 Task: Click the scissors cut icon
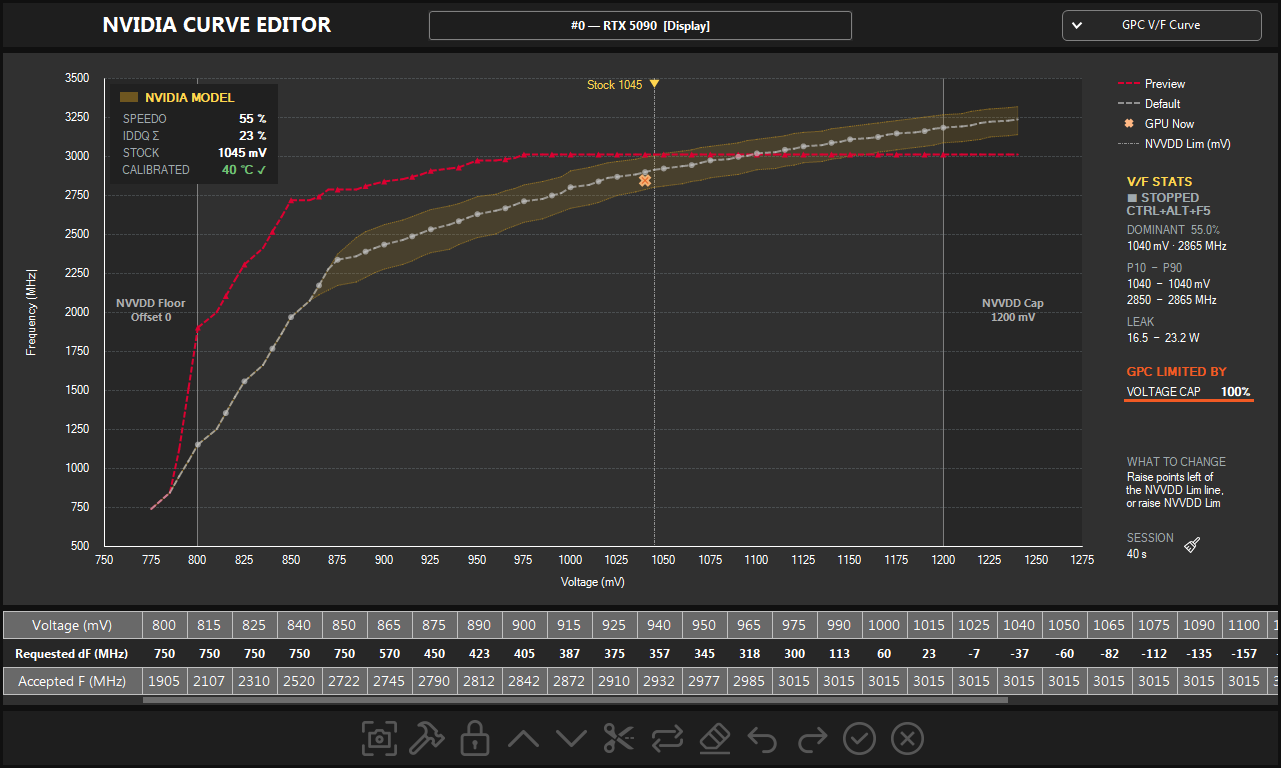point(619,739)
